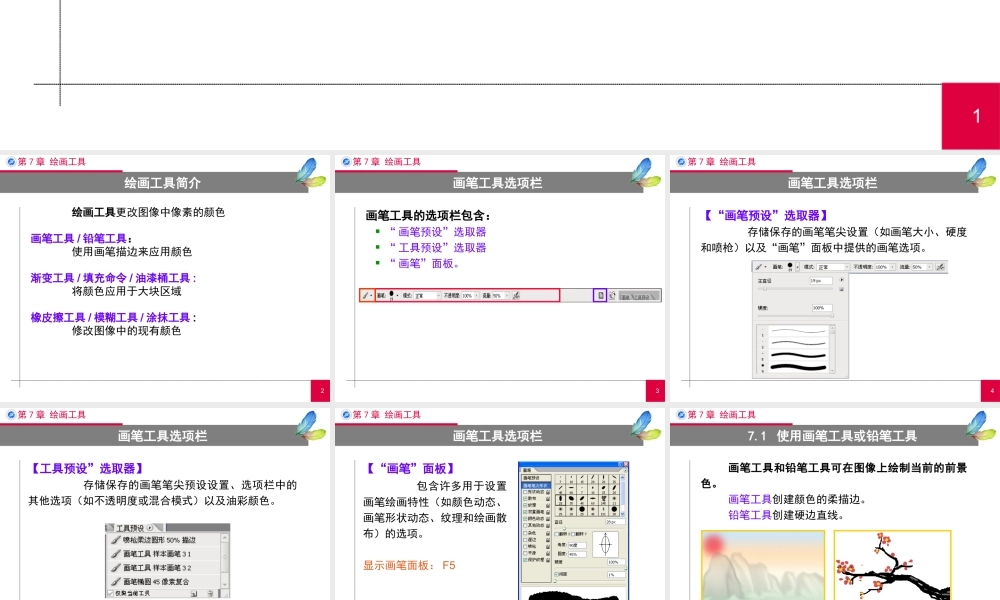Image resolution: width=1000 pixels, height=600 pixels.
Task: Toggle the 仅限当前工具 checkbox
Action: pyautogui.click(x=111, y=593)
